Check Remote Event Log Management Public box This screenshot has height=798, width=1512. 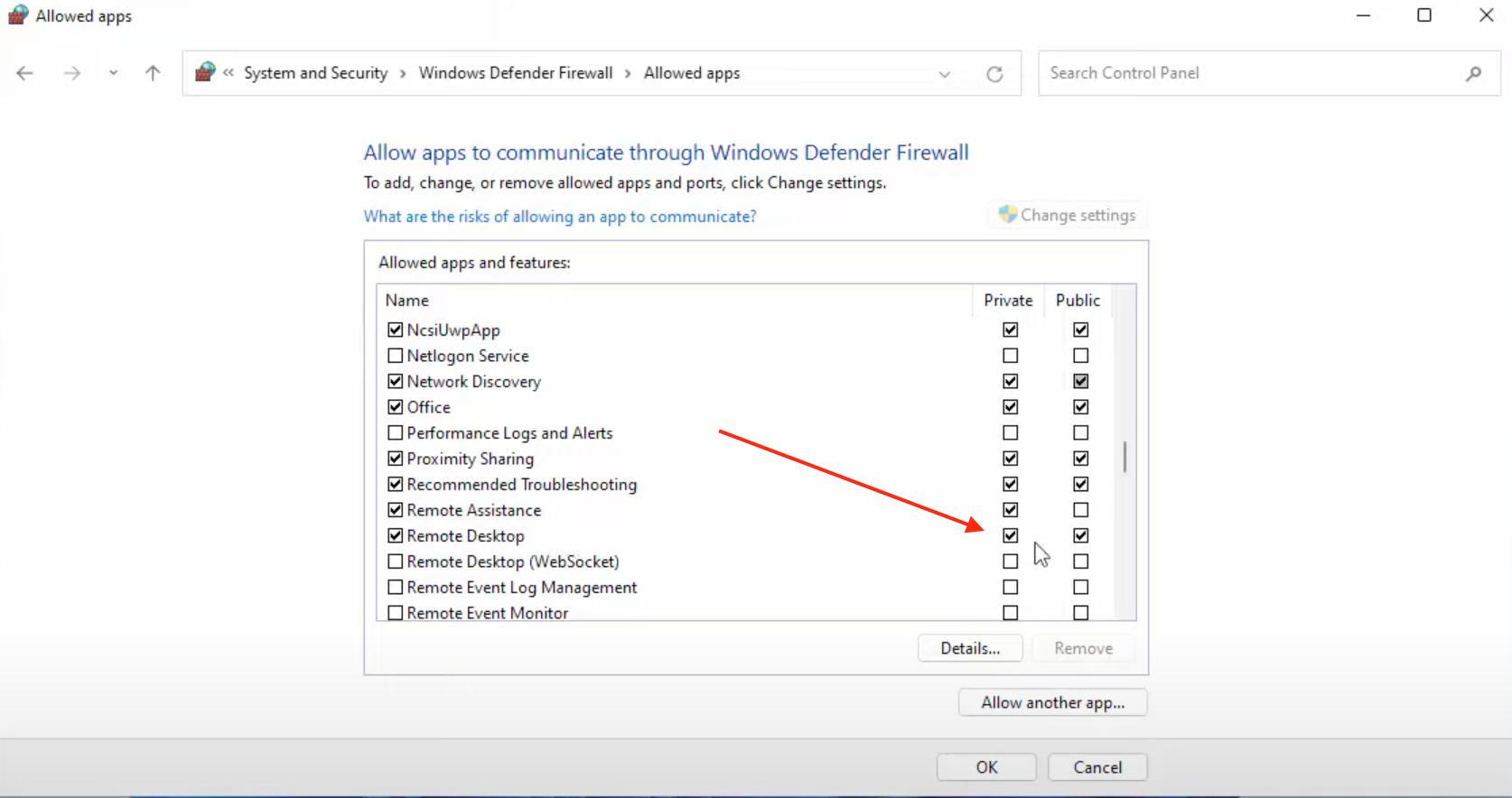pos(1081,588)
